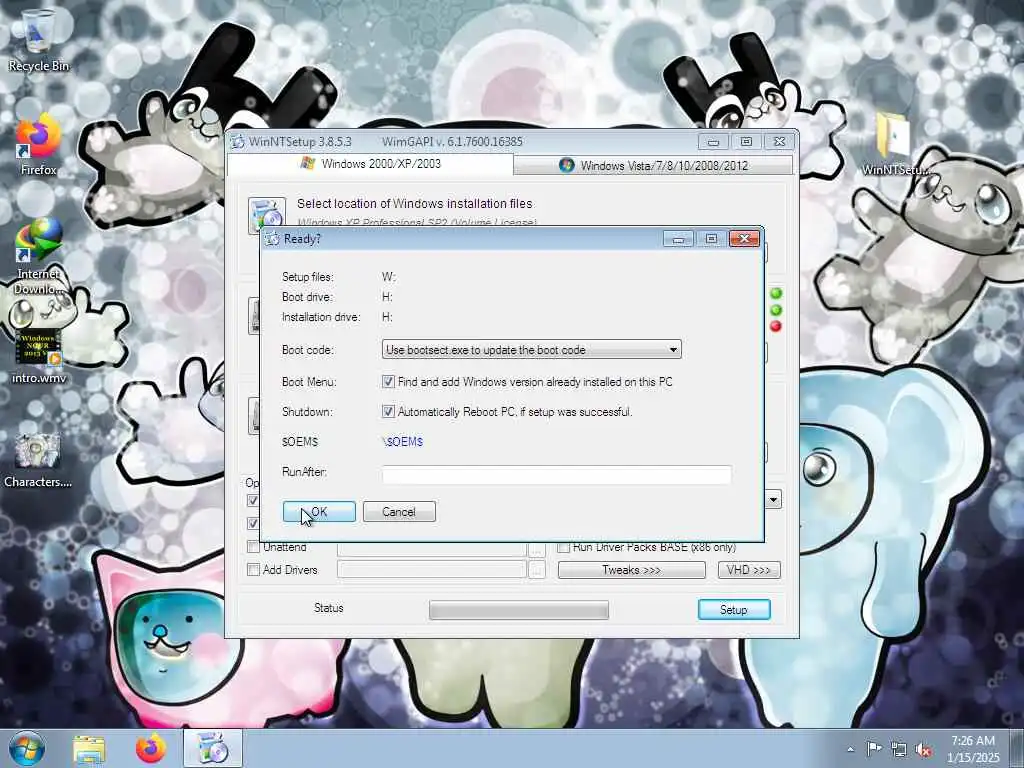
Task: Select the Characters desktop file icon
Action: click(x=38, y=458)
